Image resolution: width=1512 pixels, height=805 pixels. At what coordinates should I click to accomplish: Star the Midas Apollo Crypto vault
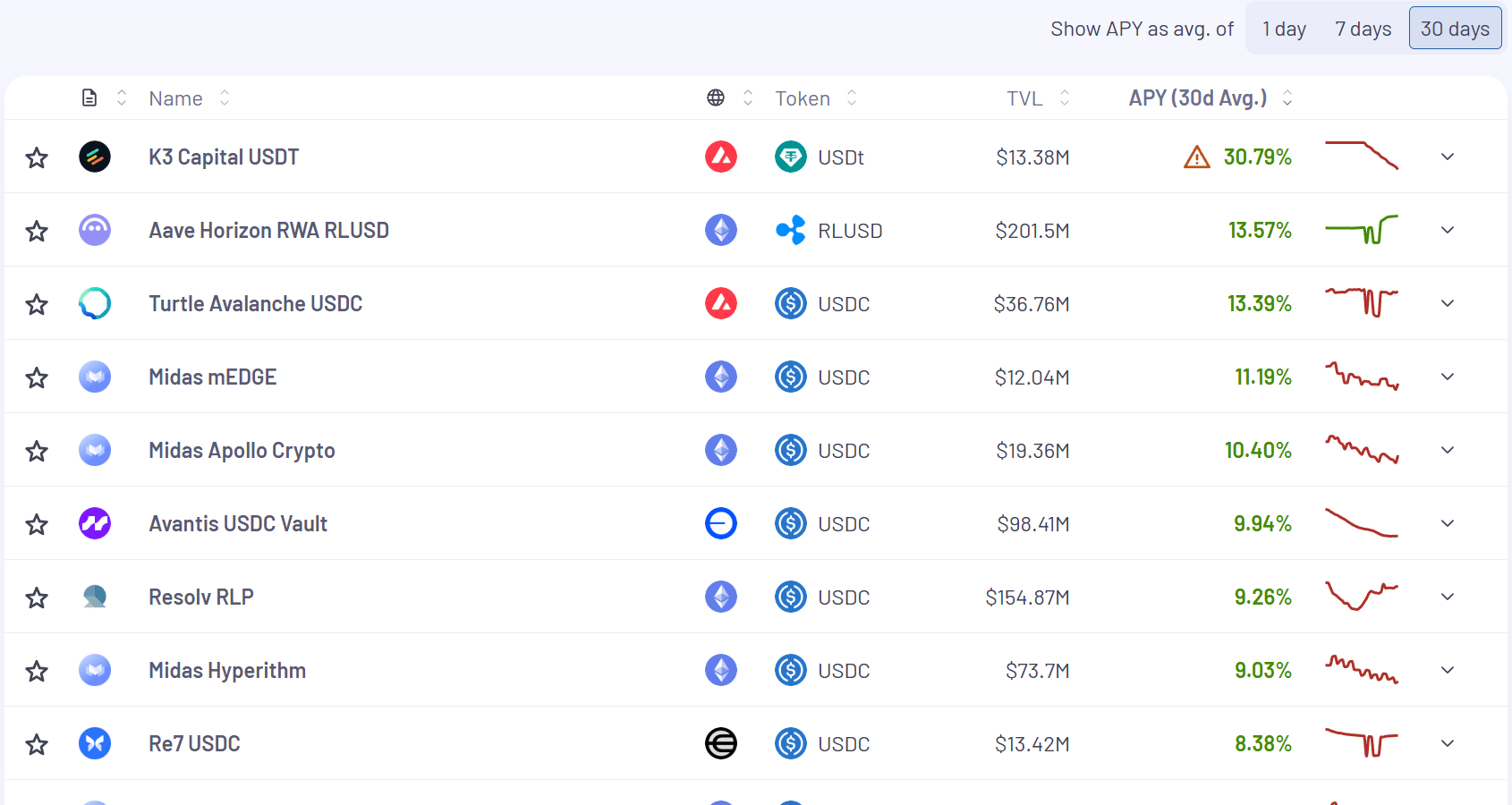click(x=37, y=452)
